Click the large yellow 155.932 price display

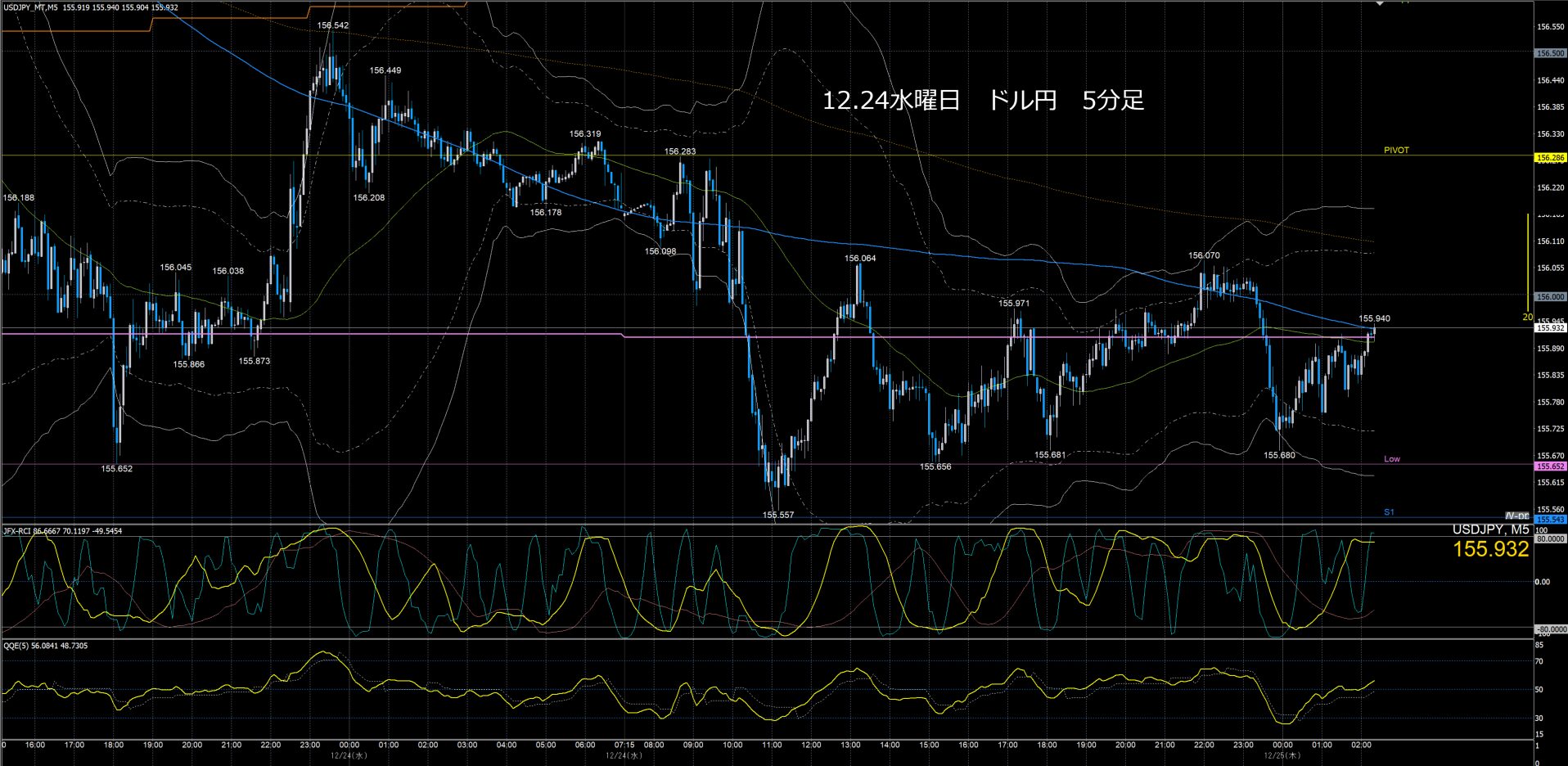pyautogui.click(x=1490, y=549)
